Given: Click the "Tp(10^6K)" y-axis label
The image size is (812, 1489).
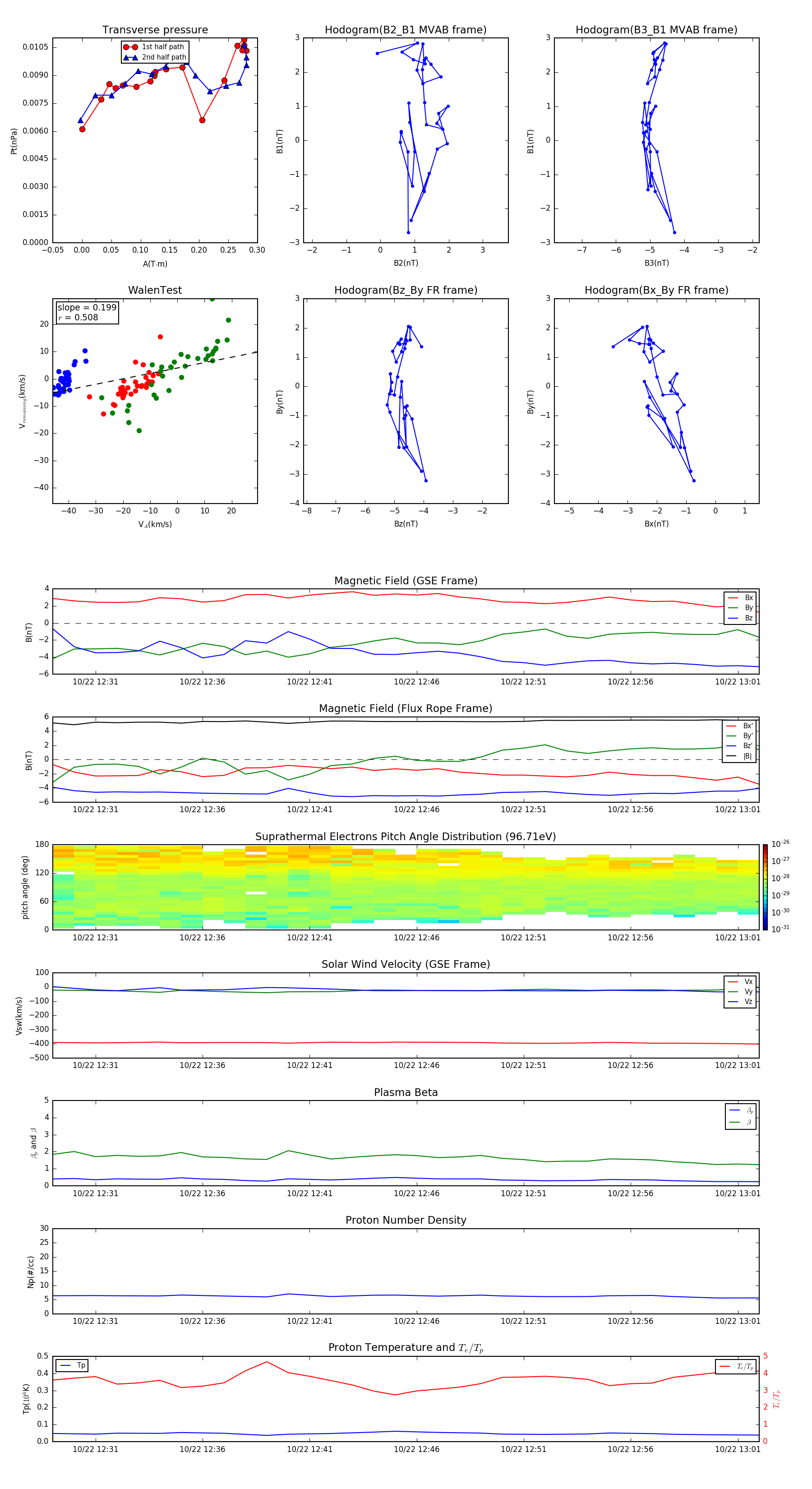Looking at the screenshot, I should click(x=26, y=1399).
